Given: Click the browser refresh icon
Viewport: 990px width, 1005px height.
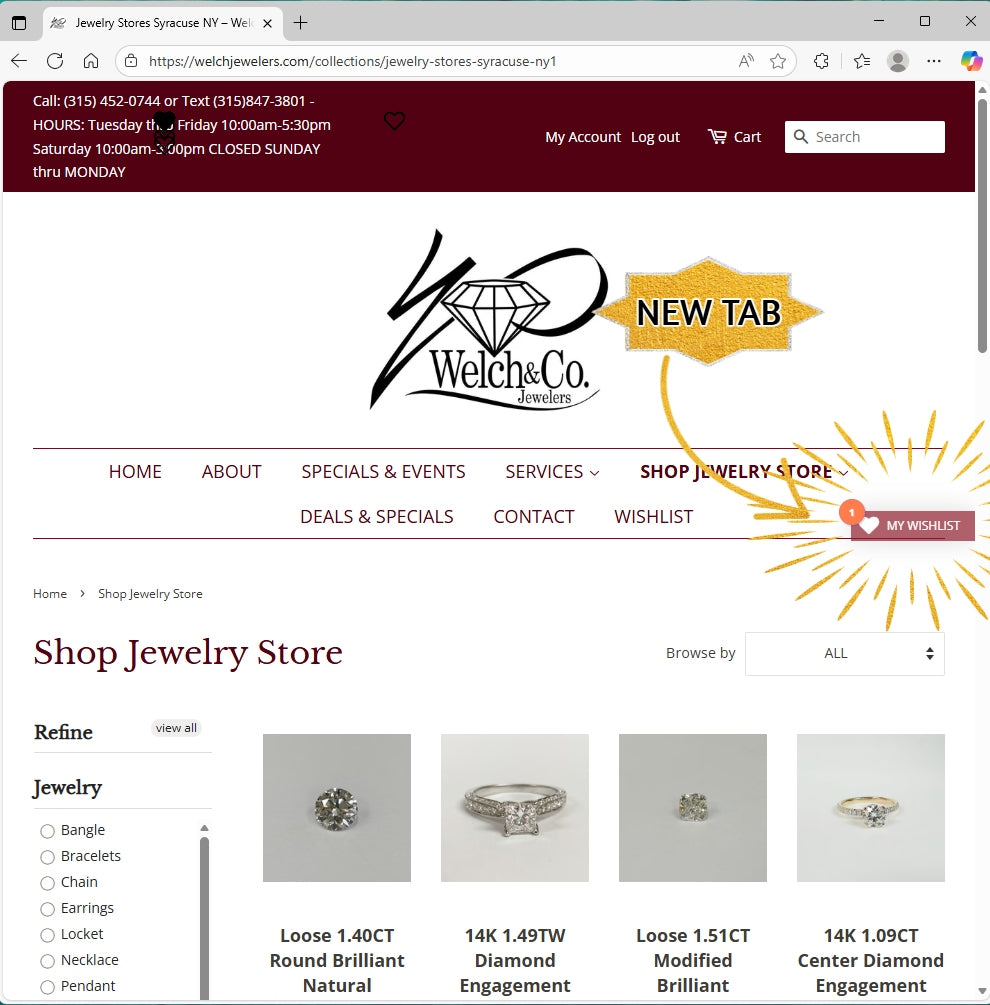Looking at the screenshot, I should click(55, 62).
